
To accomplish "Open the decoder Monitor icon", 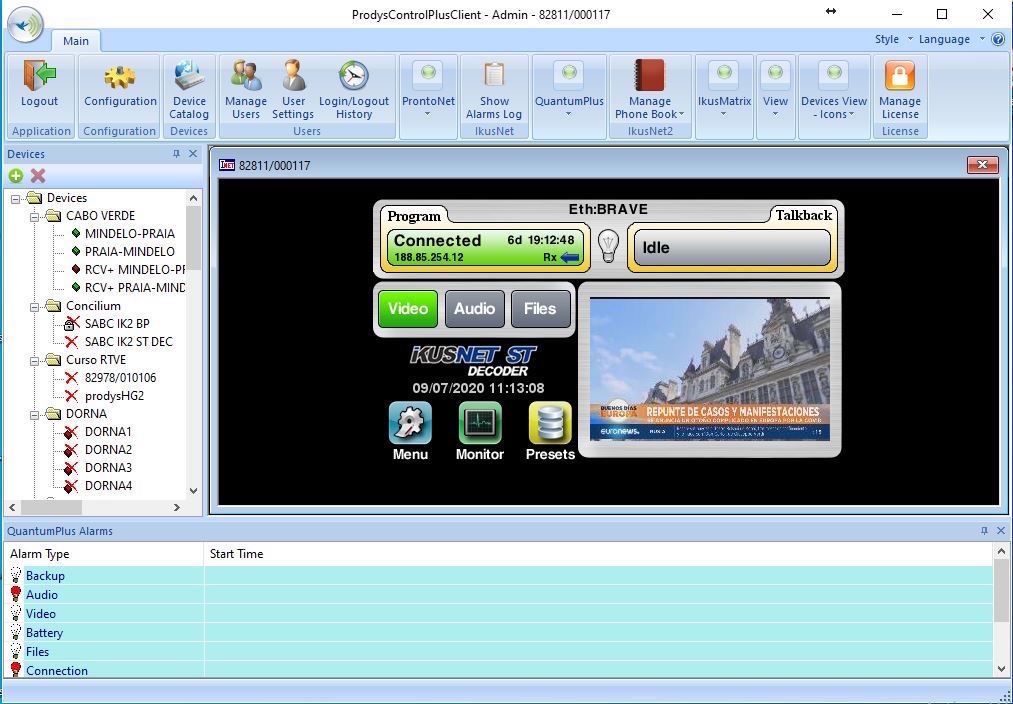I will click(x=480, y=424).
